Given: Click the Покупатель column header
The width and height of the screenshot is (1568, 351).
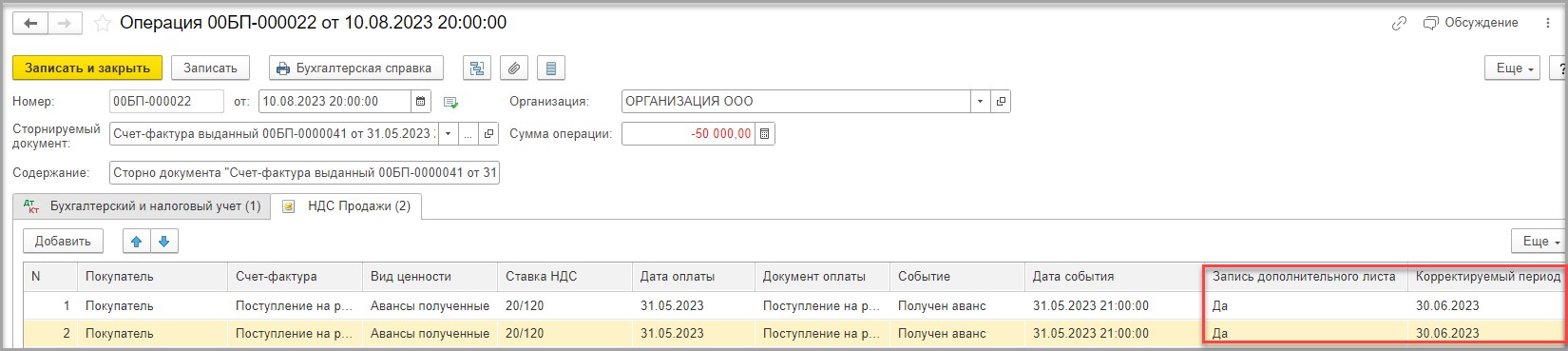Looking at the screenshot, I should coord(152,277).
